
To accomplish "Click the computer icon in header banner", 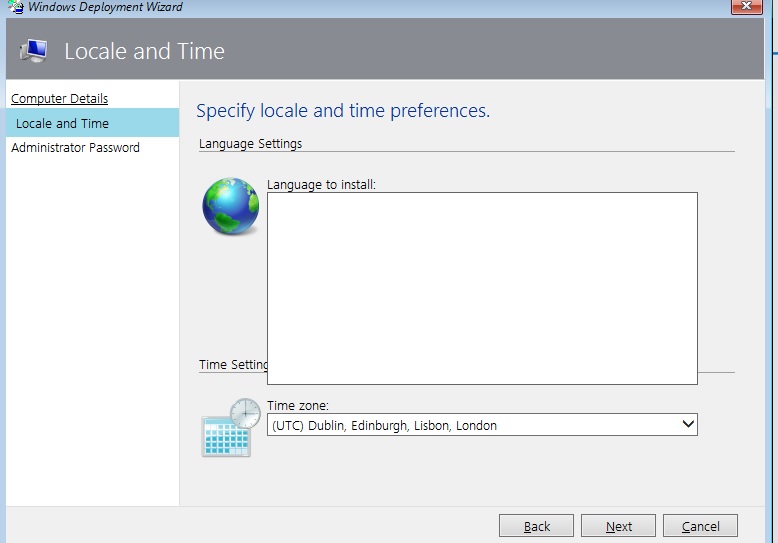I will (x=33, y=51).
